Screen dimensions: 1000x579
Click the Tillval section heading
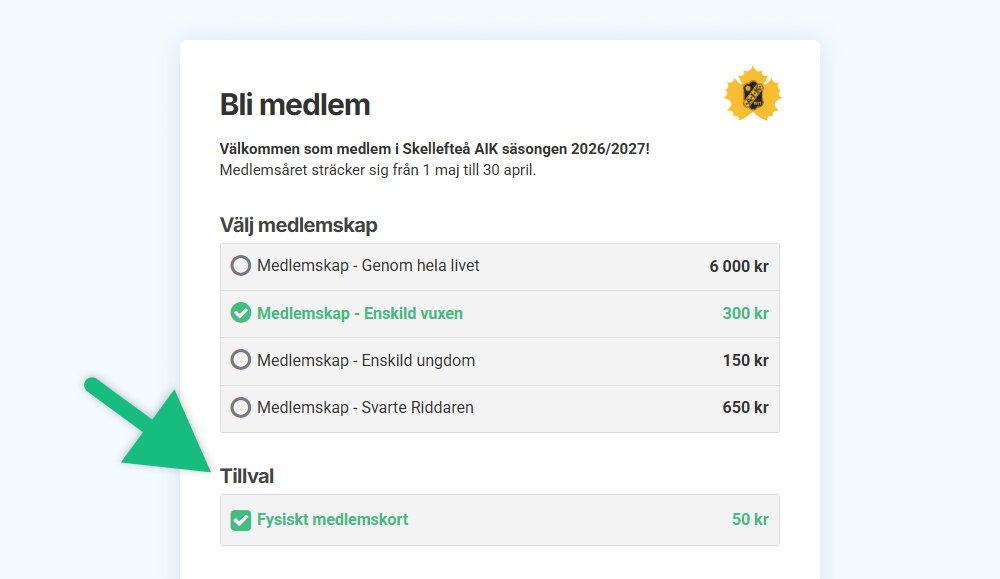247,476
